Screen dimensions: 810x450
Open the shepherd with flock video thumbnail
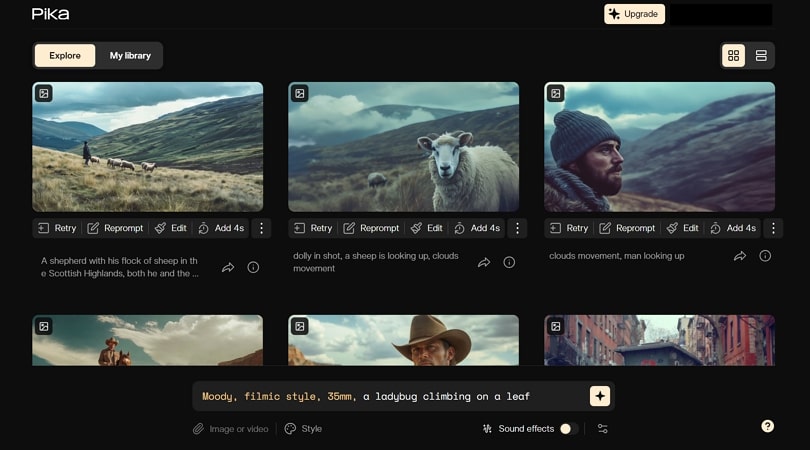pos(148,147)
